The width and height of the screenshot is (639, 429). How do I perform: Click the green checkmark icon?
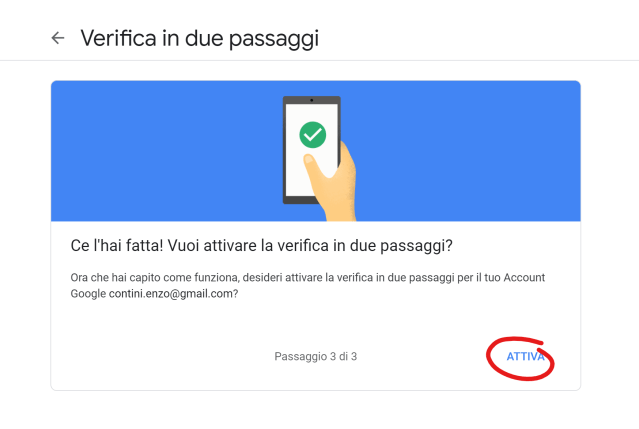point(312,135)
